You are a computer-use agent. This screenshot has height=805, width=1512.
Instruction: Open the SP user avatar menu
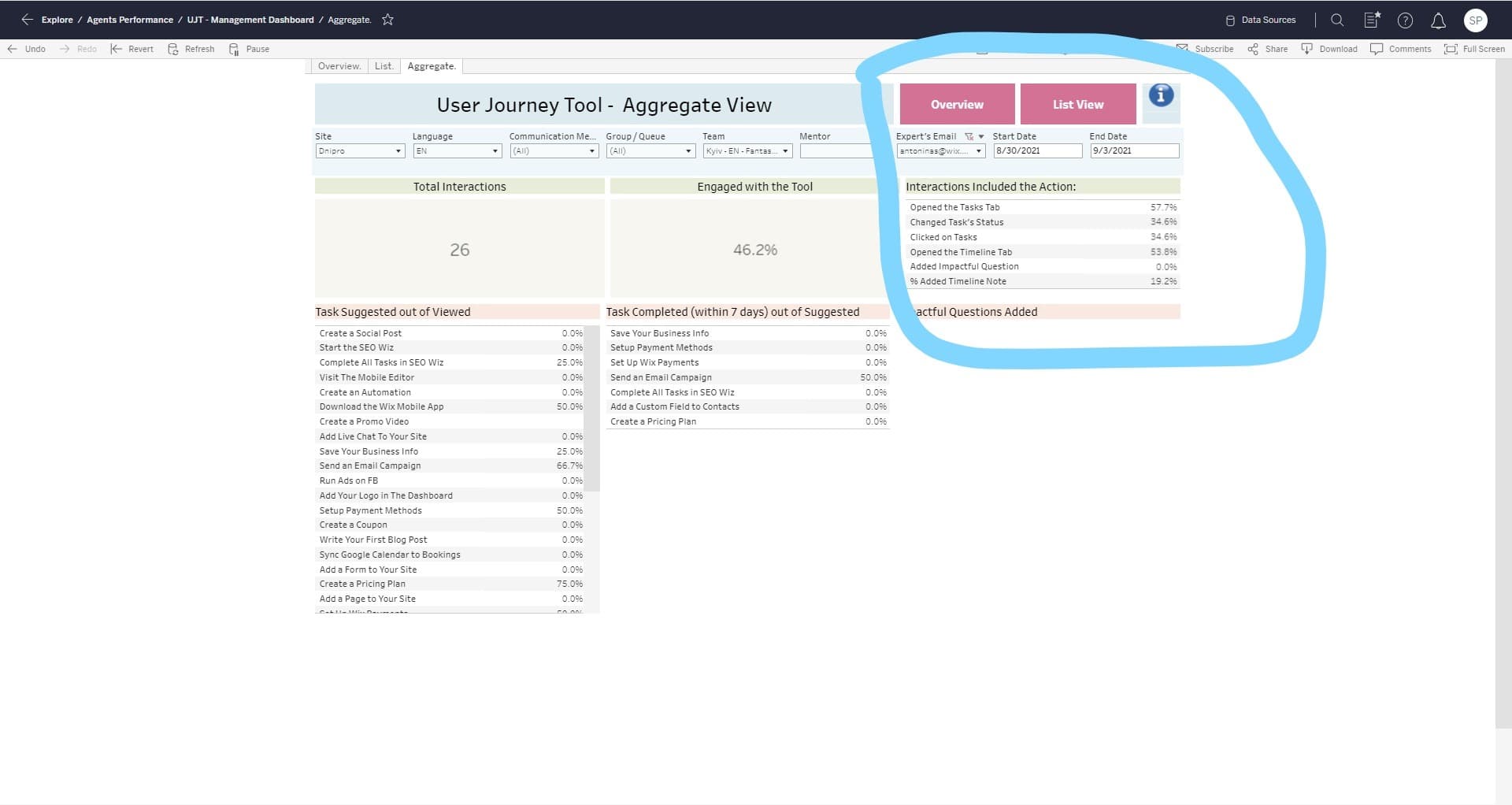(x=1475, y=20)
